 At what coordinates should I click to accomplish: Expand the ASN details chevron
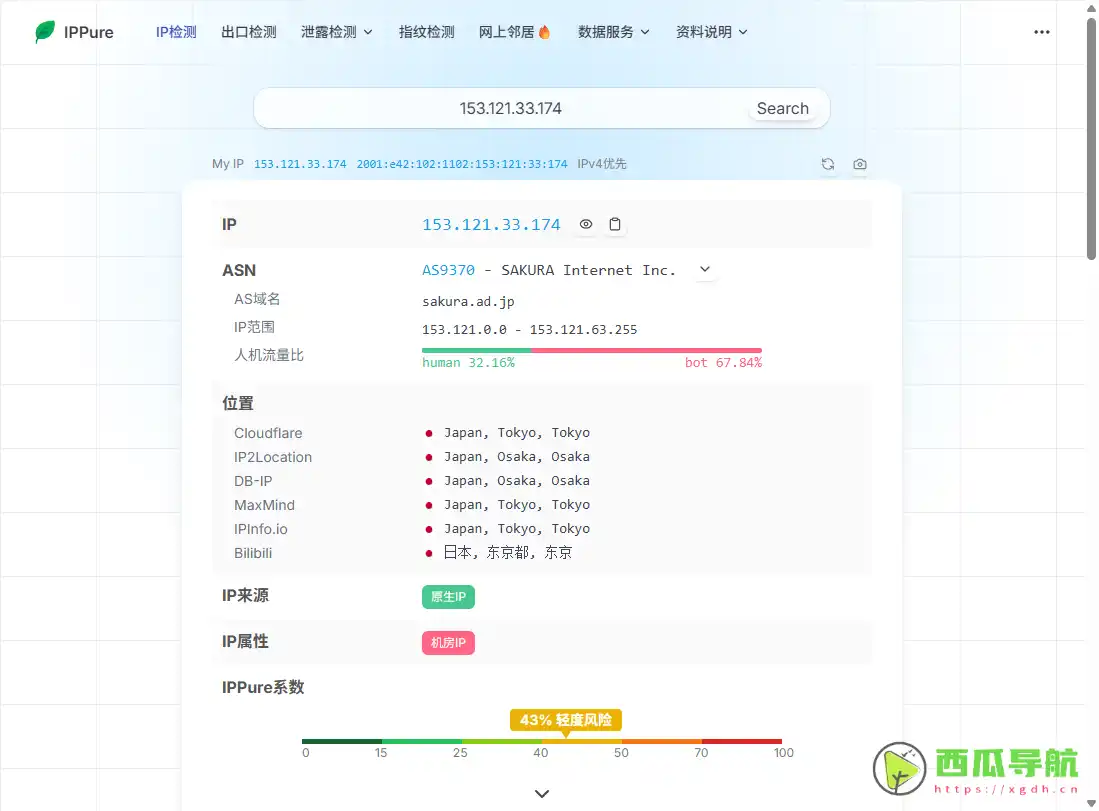tap(705, 270)
